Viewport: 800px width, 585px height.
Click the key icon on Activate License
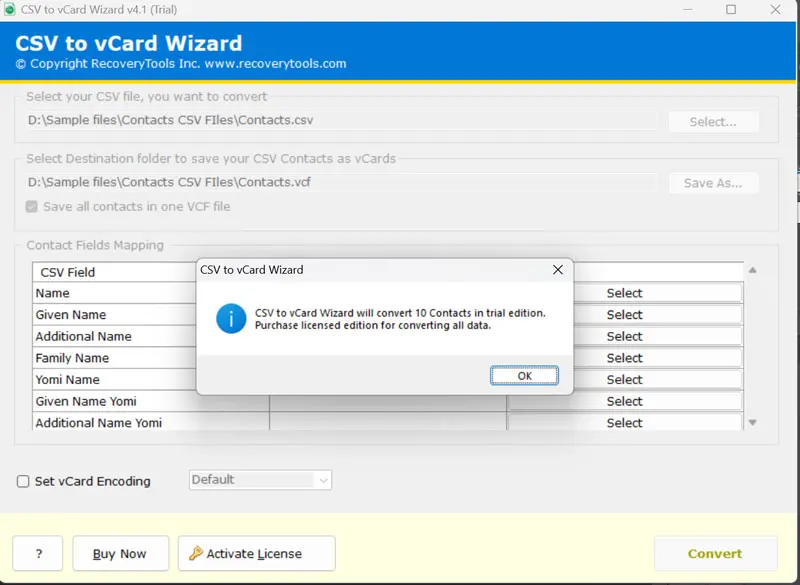[196, 553]
